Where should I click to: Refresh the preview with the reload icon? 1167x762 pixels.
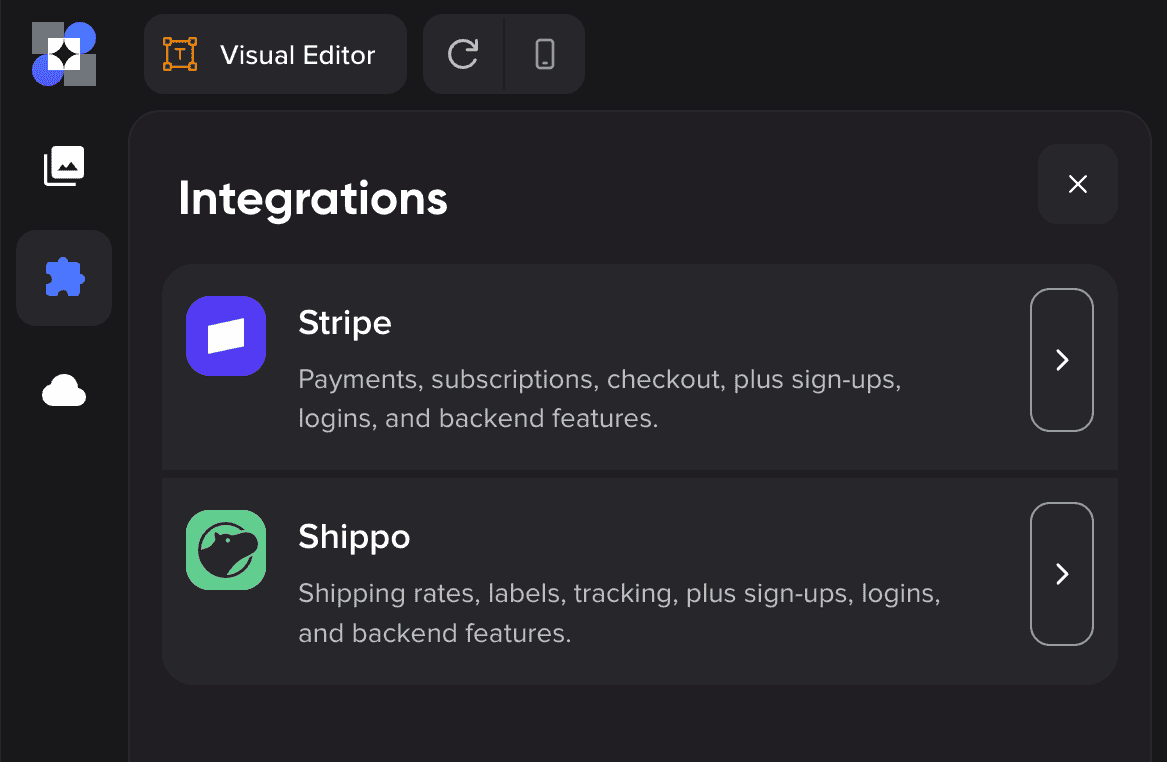pyautogui.click(x=463, y=54)
